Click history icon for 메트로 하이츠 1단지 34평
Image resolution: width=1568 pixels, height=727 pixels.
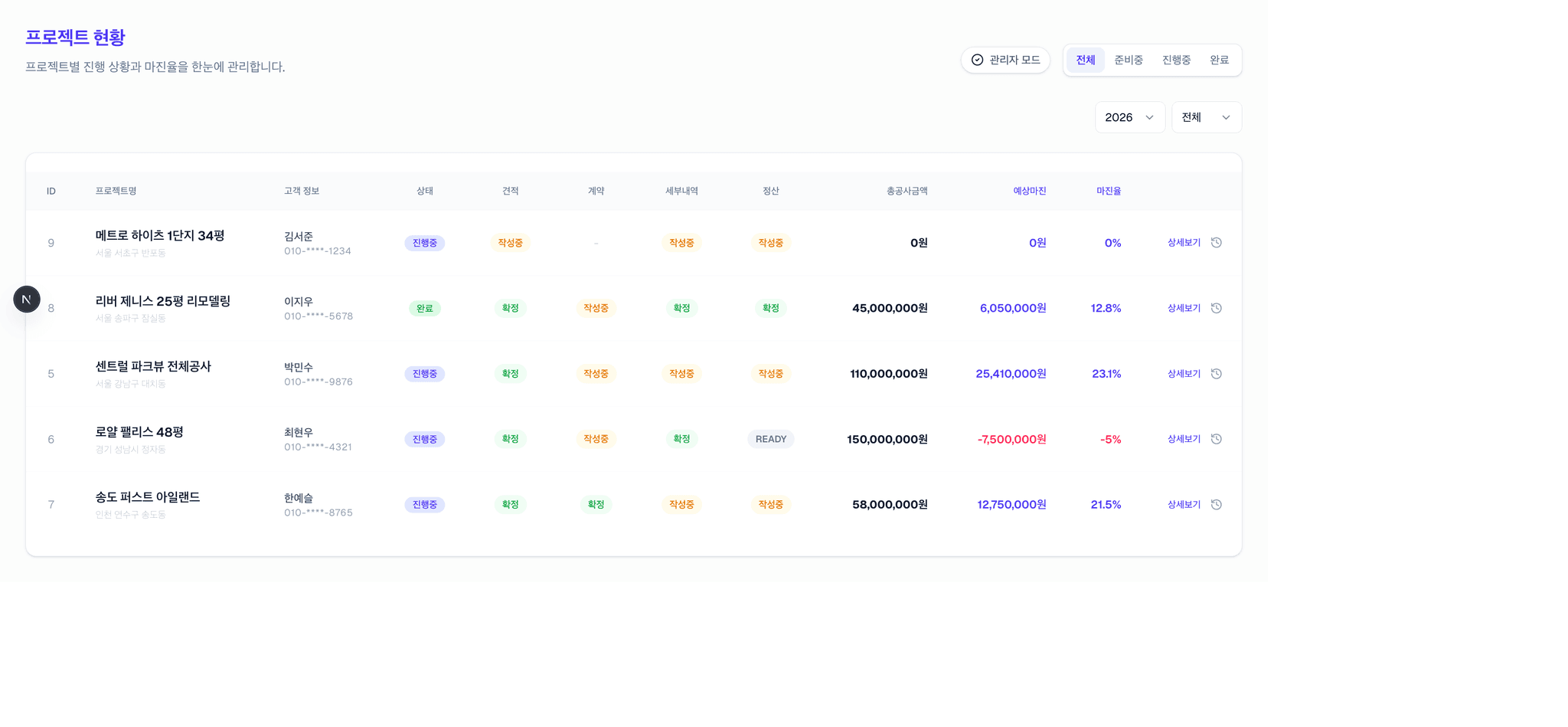tap(1216, 243)
